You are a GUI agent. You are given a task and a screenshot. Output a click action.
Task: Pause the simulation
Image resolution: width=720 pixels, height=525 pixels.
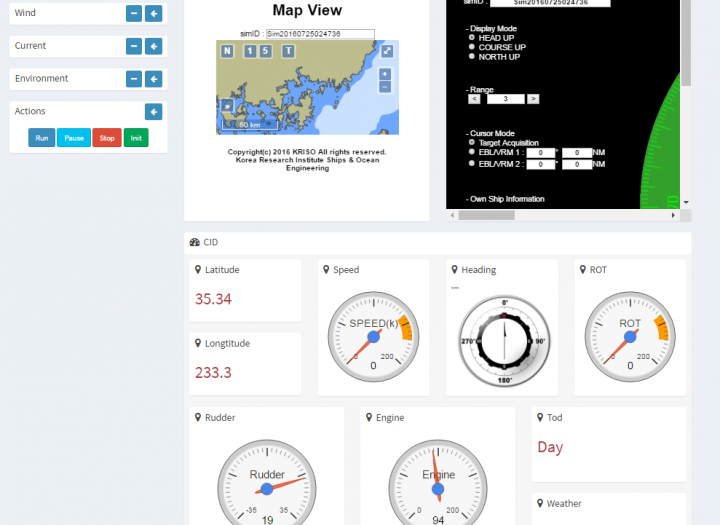pos(74,138)
